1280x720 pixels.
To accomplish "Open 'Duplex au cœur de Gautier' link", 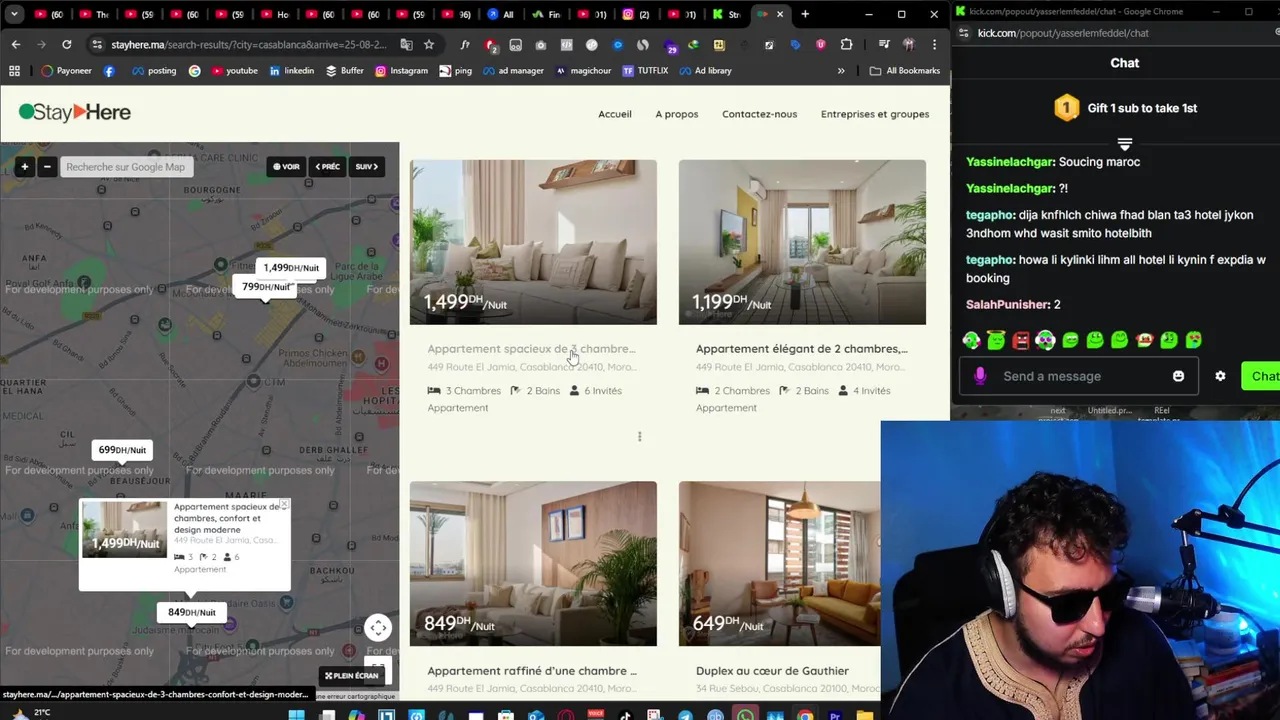I will pyautogui.click(x=772, y=671).
